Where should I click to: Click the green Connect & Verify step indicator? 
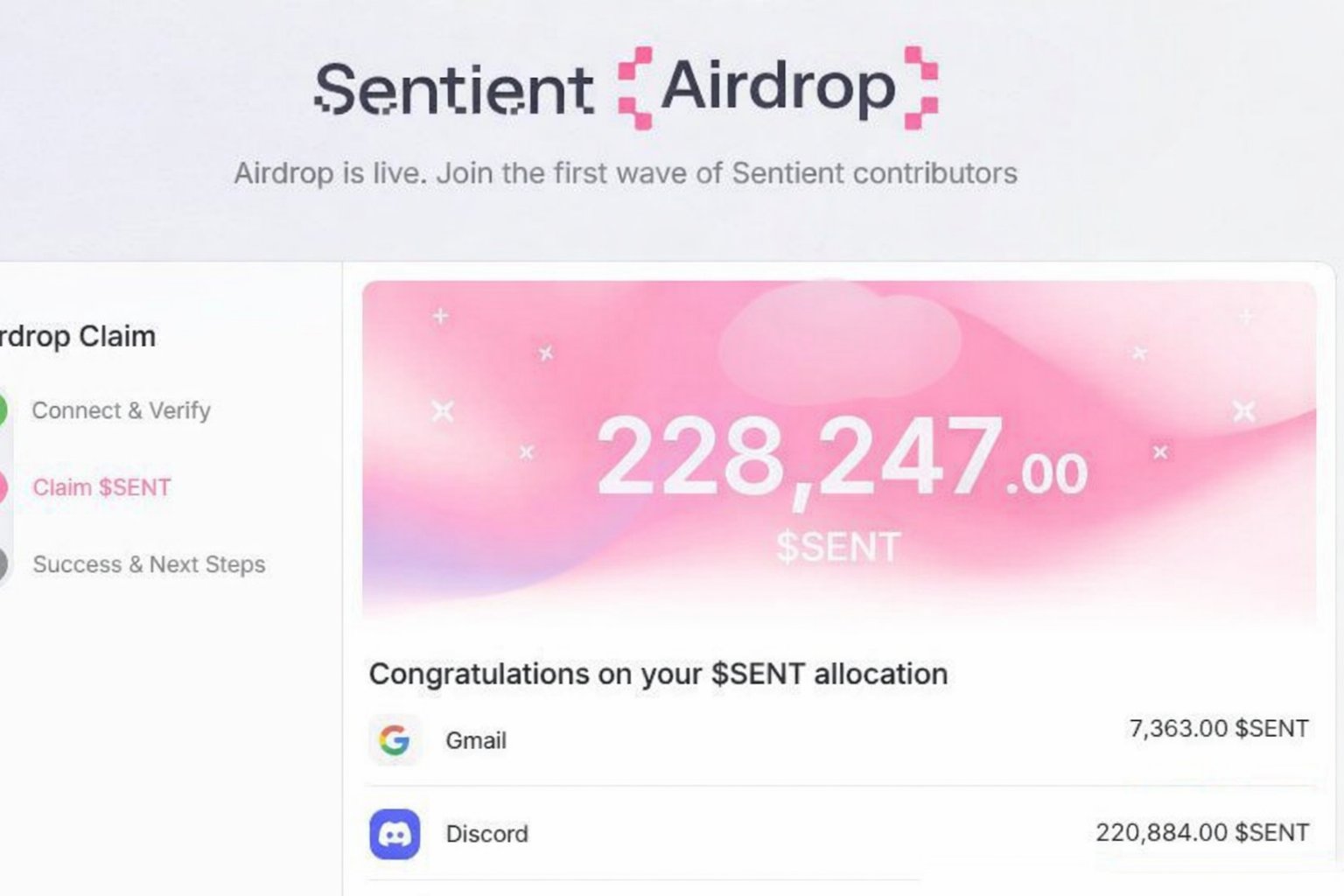click(x=3, y=410)
